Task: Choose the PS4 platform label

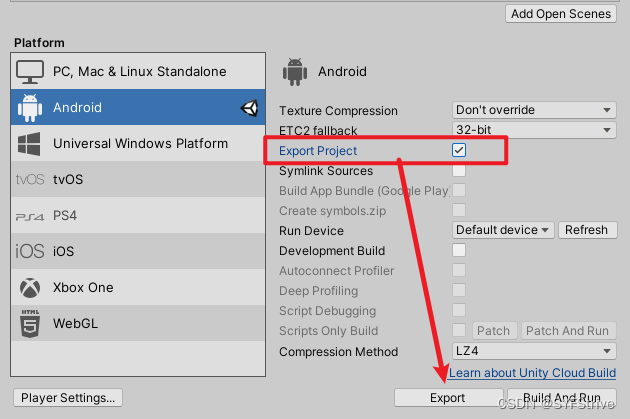Action: (65, 216)
